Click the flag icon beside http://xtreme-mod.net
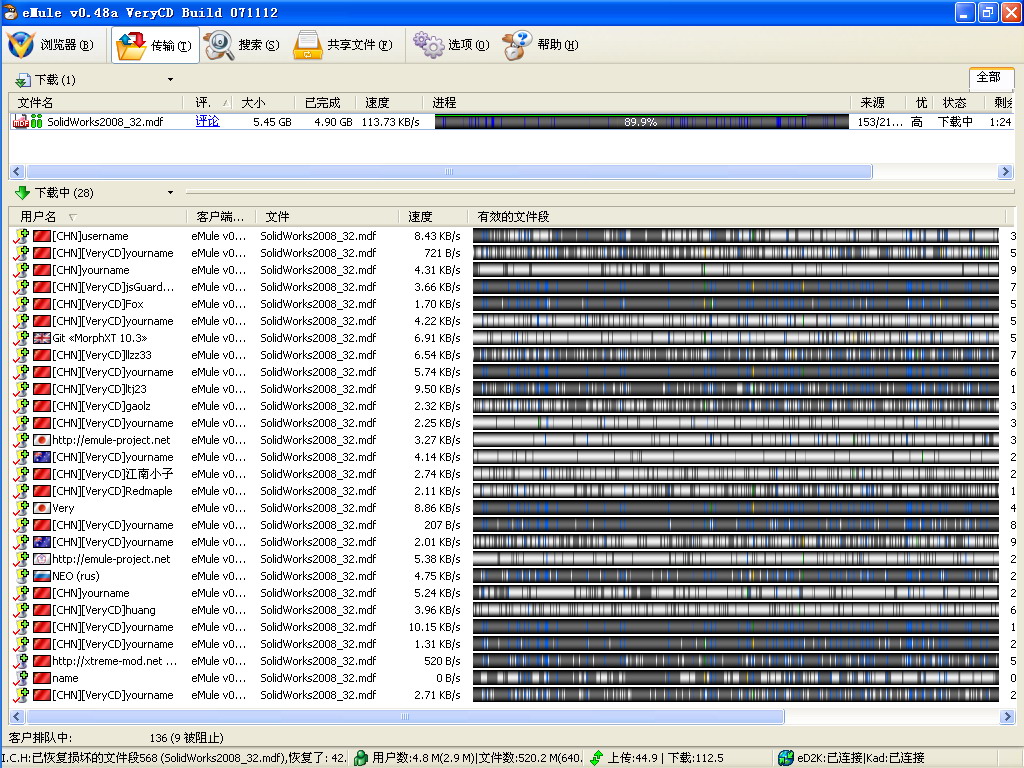Screen dimensions: 1024x768 point(42,661)
